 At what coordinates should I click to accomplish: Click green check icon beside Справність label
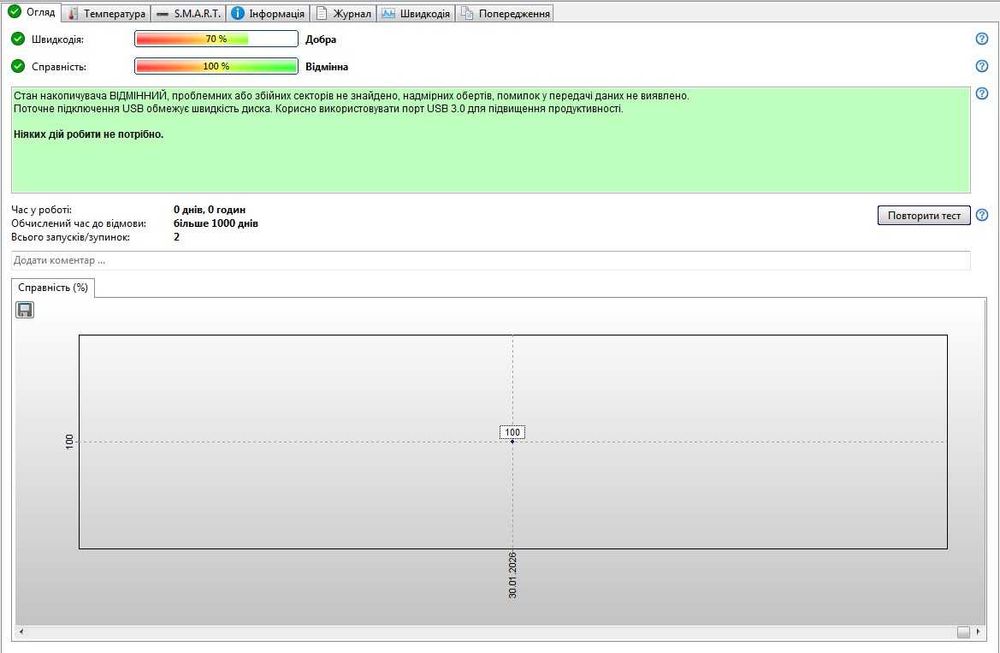point(18,66)
